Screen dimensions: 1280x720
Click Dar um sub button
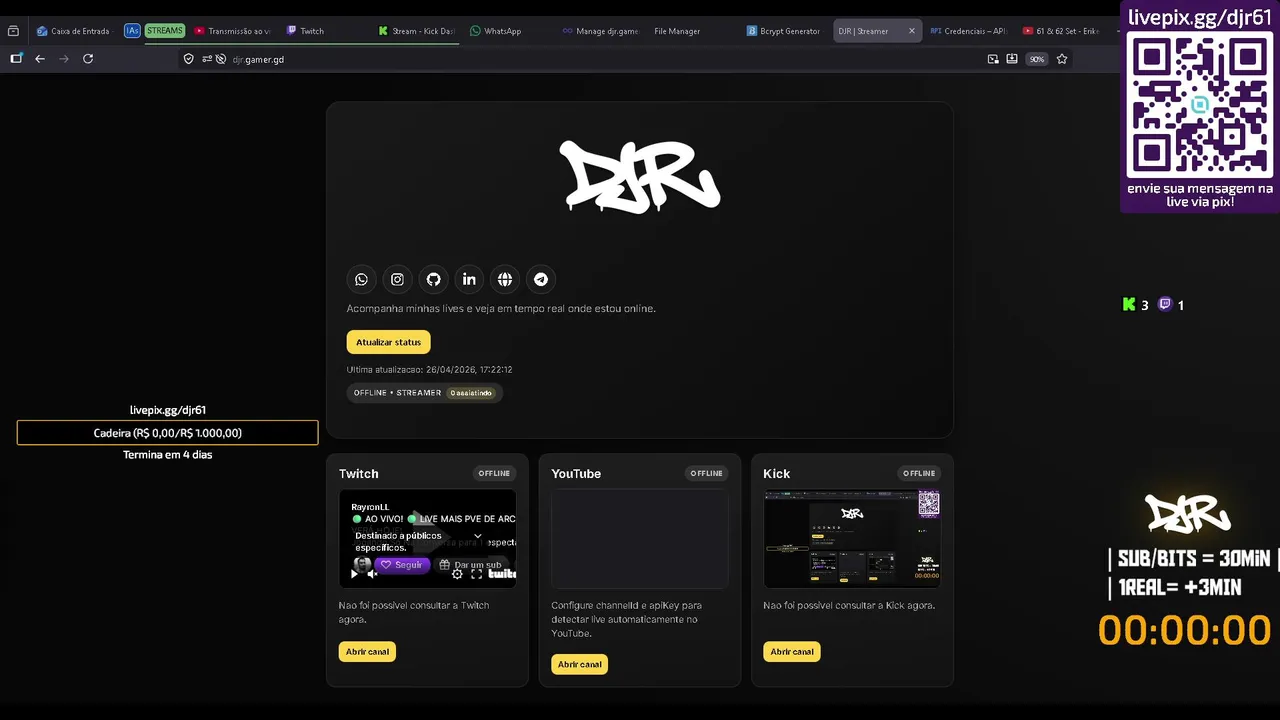[x=470, y=565]
